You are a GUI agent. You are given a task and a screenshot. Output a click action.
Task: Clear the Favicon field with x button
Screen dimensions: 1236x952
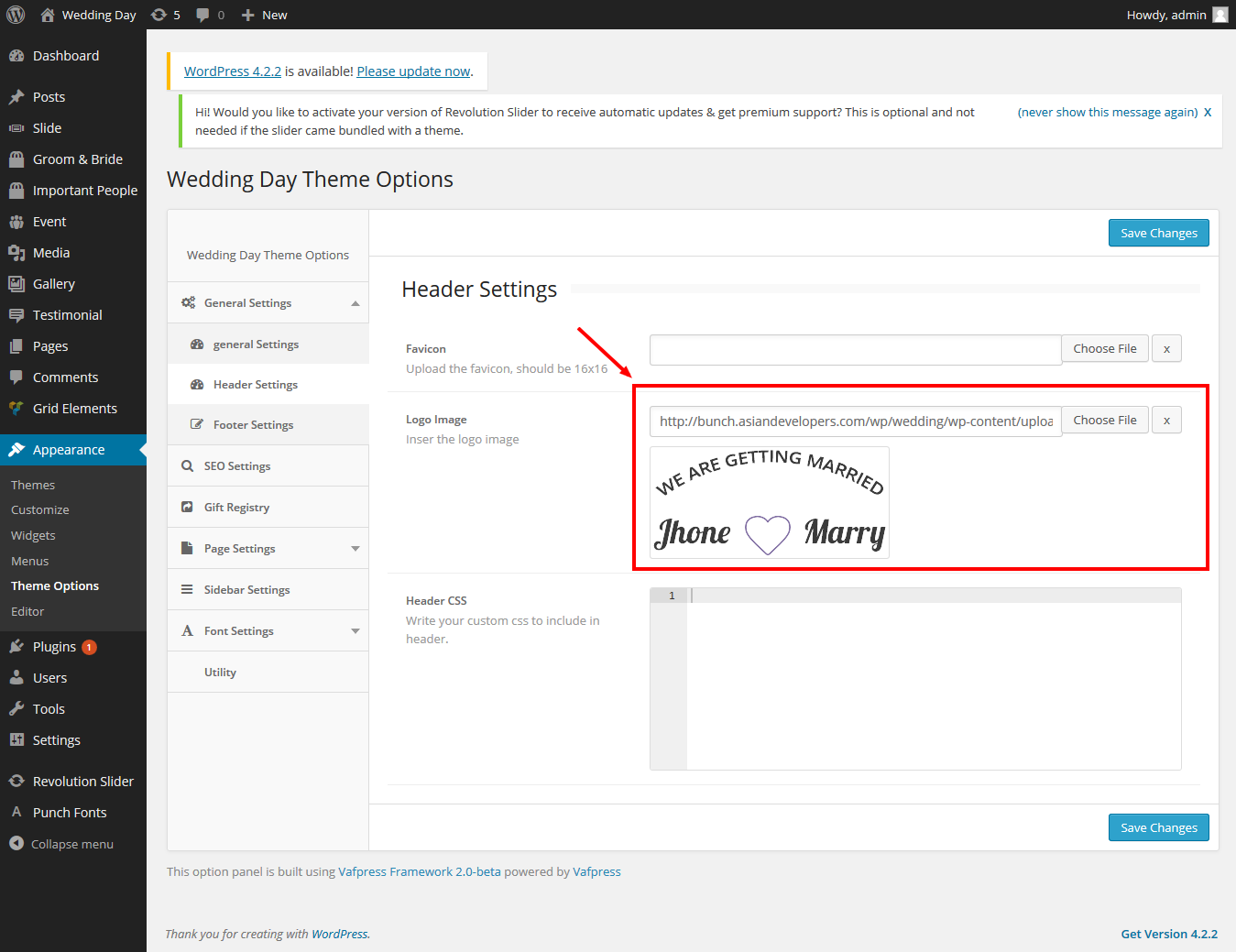click(x=1166, y=349)
